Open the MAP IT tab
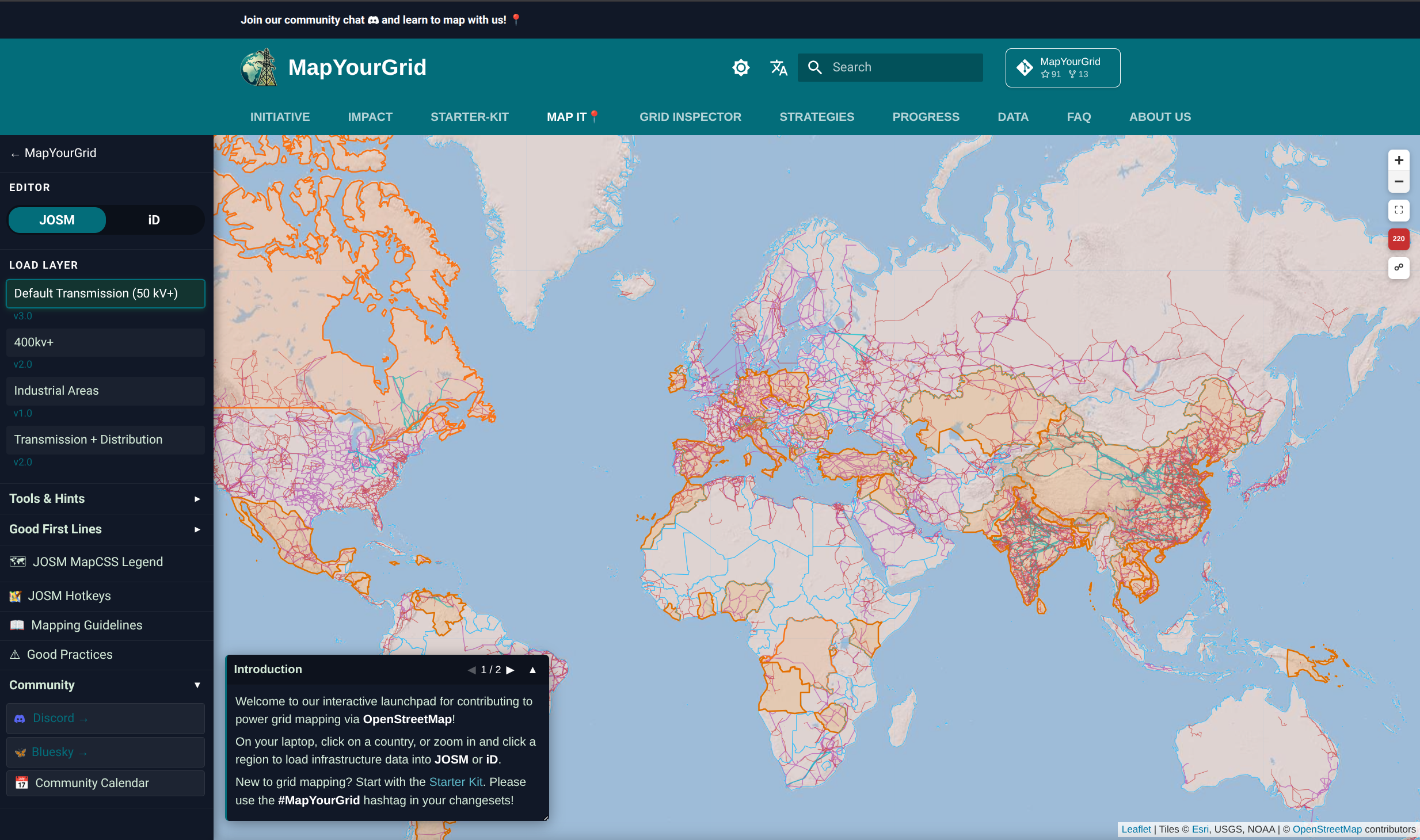Image resolution: width=1420 pixels, height=840 pixels. click(x=573, y=117)
